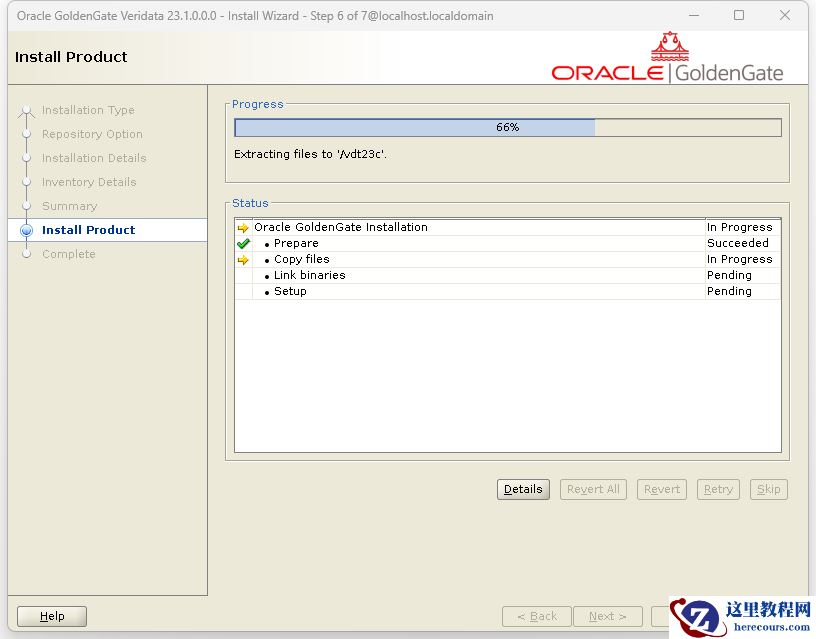Viewport: 816px width, 639px height.
Task: Click the Skip button
Action: pyautogui.click(x=769, y=489)
